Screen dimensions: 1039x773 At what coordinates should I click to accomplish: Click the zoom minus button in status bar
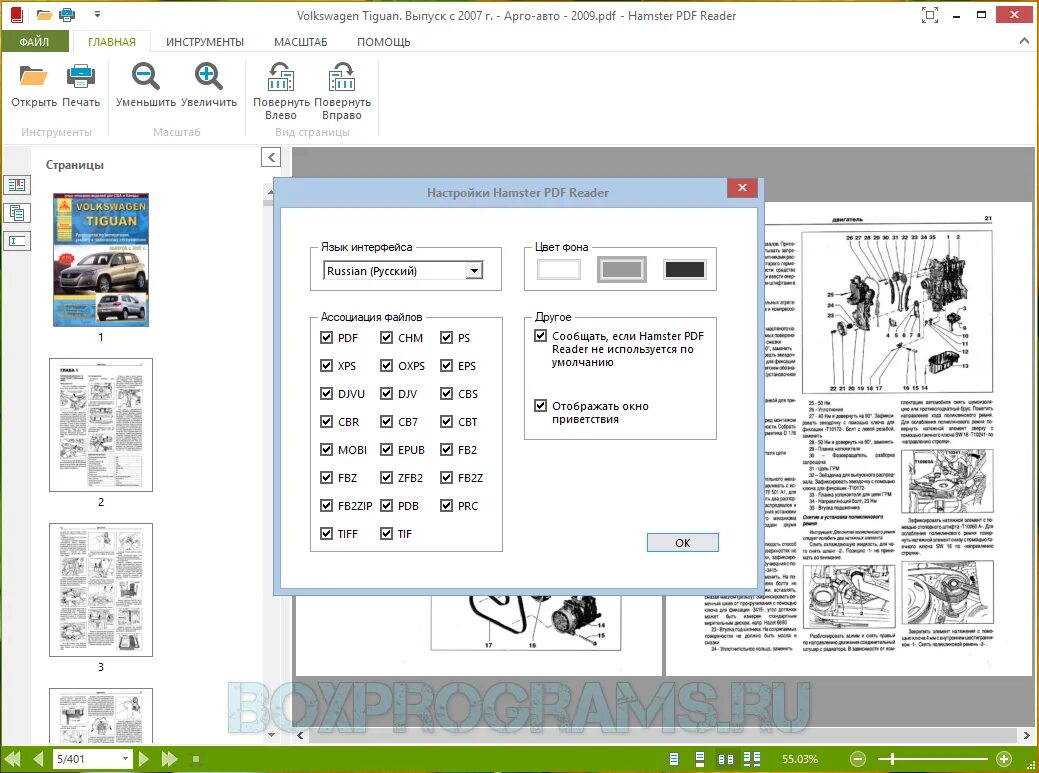[x=857, y=759]
